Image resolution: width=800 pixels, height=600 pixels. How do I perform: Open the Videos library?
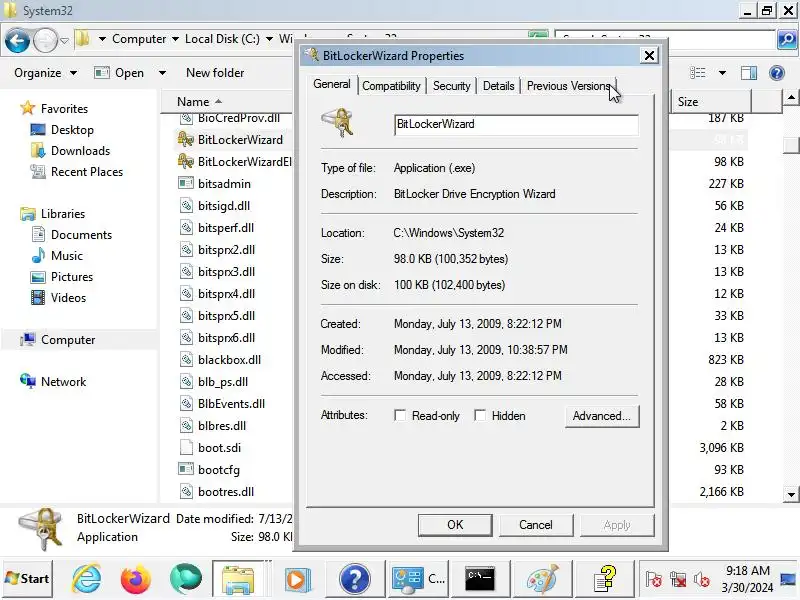pos(68,297)
